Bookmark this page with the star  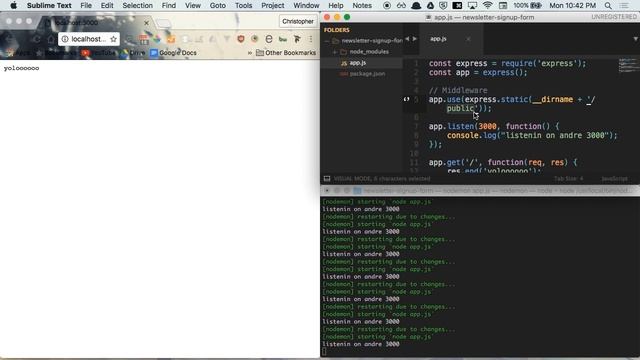tap(113, 39)
